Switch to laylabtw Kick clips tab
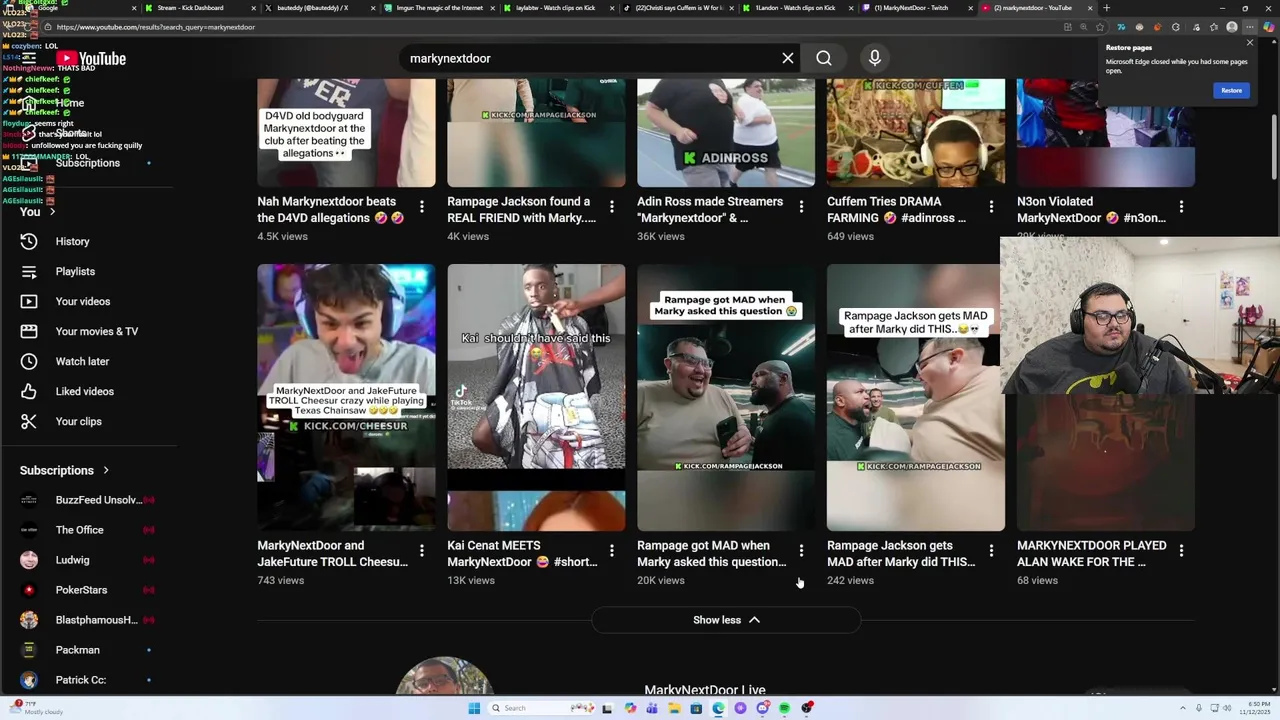Image resolution: width=1280 pixels, height=720 pixels. point(560,8)
